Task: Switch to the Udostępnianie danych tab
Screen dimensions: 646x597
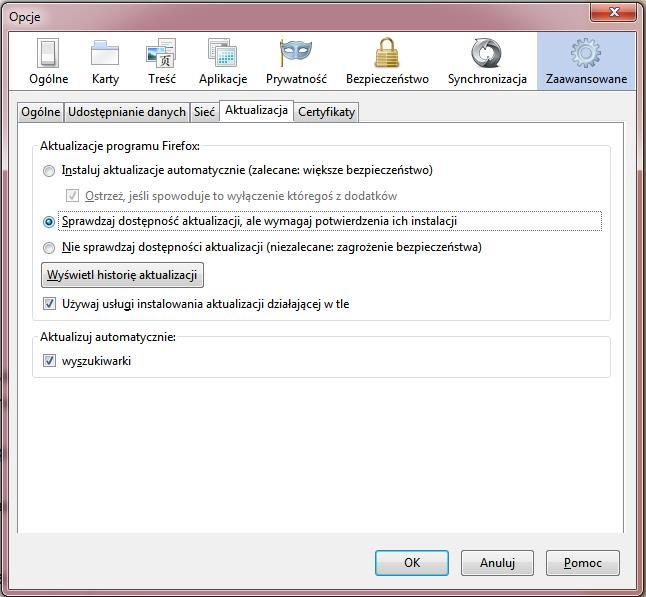Action: pos(126,112)
